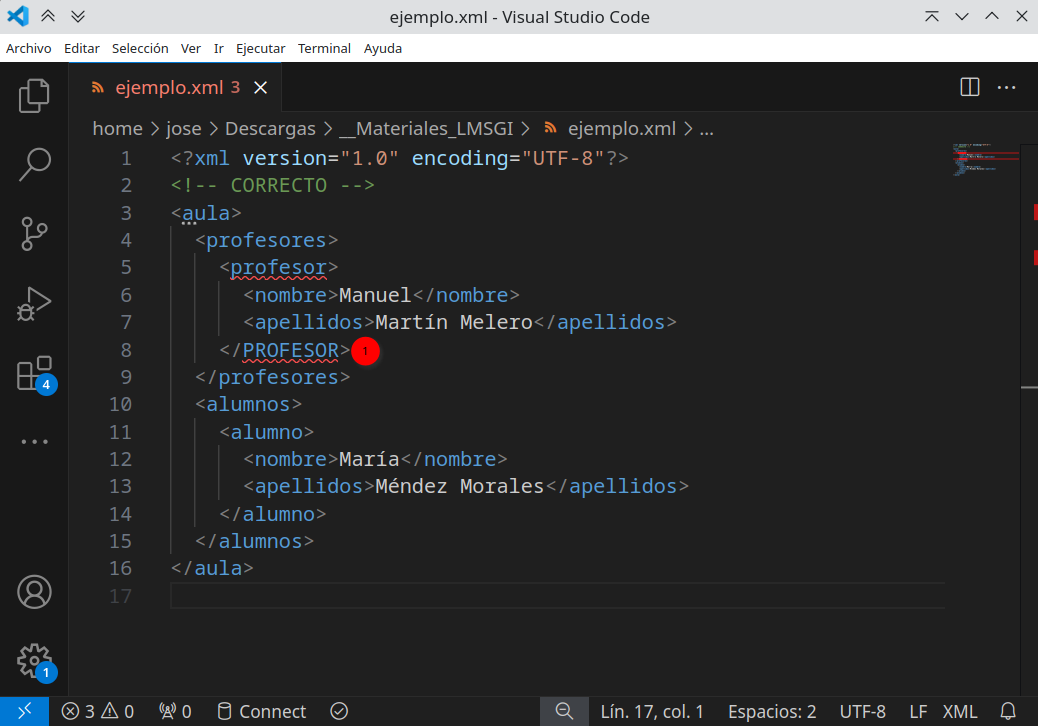Open the Source Control view
The image size is (1038, 726).
point(34,234)
